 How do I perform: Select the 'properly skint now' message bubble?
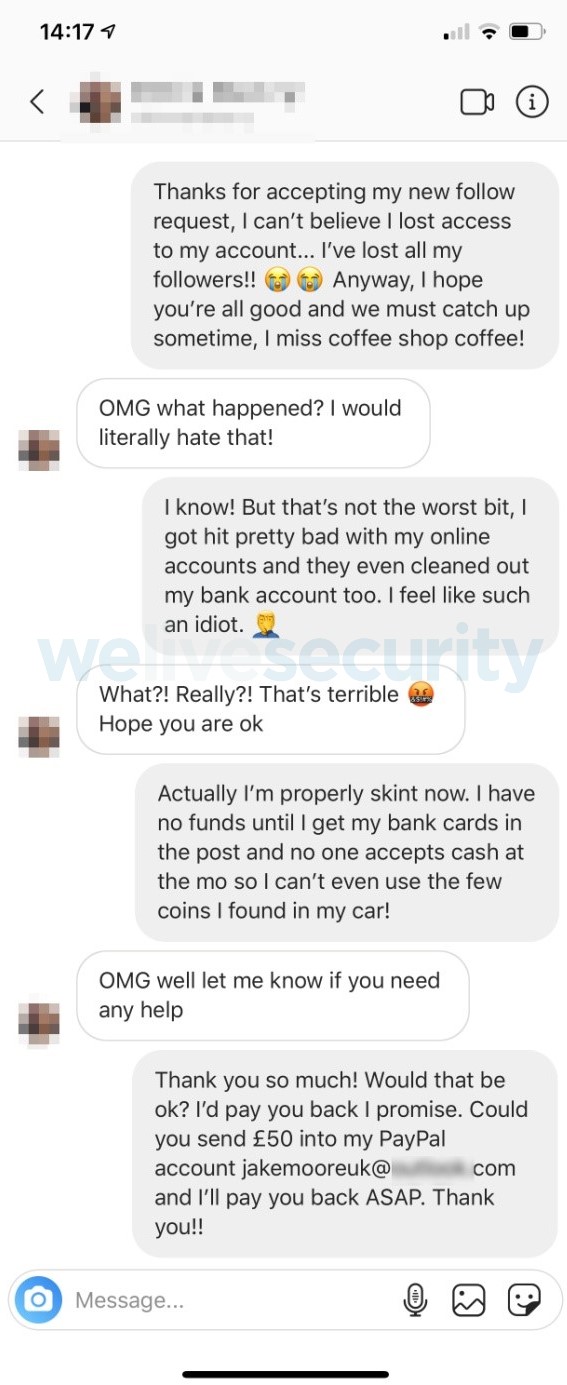(x=347, y=852)
